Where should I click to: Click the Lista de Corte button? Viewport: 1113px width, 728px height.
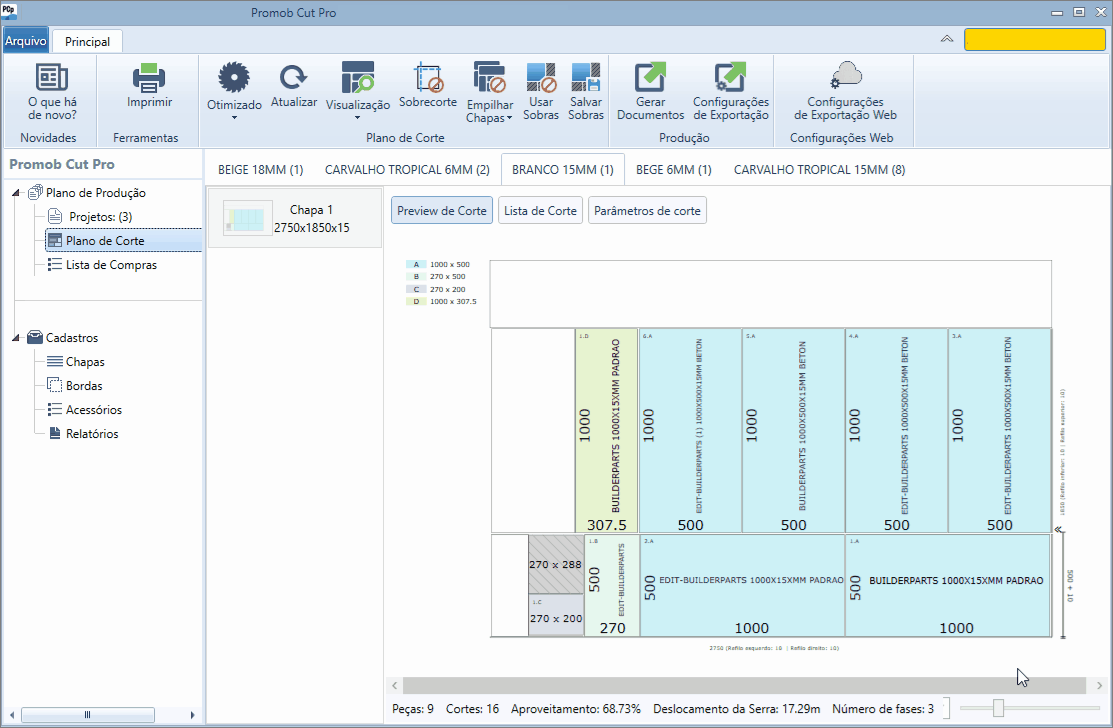coord(540,211)
